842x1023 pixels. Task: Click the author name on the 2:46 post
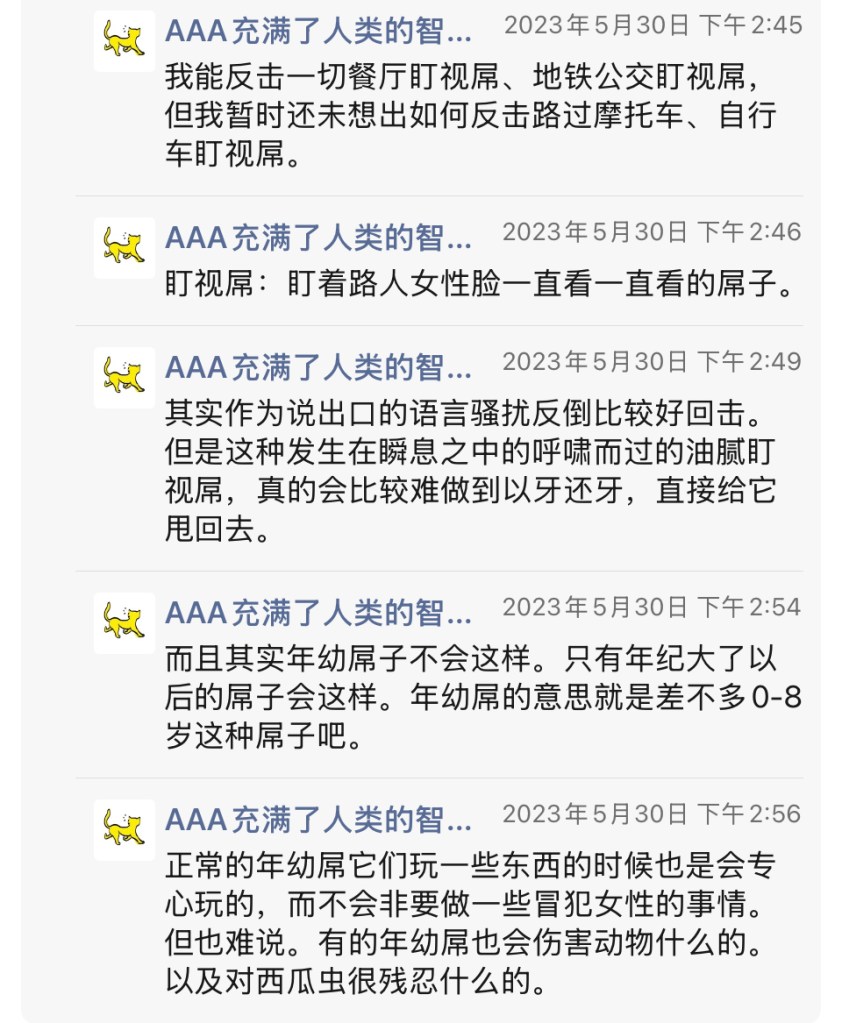click(318, 240)
